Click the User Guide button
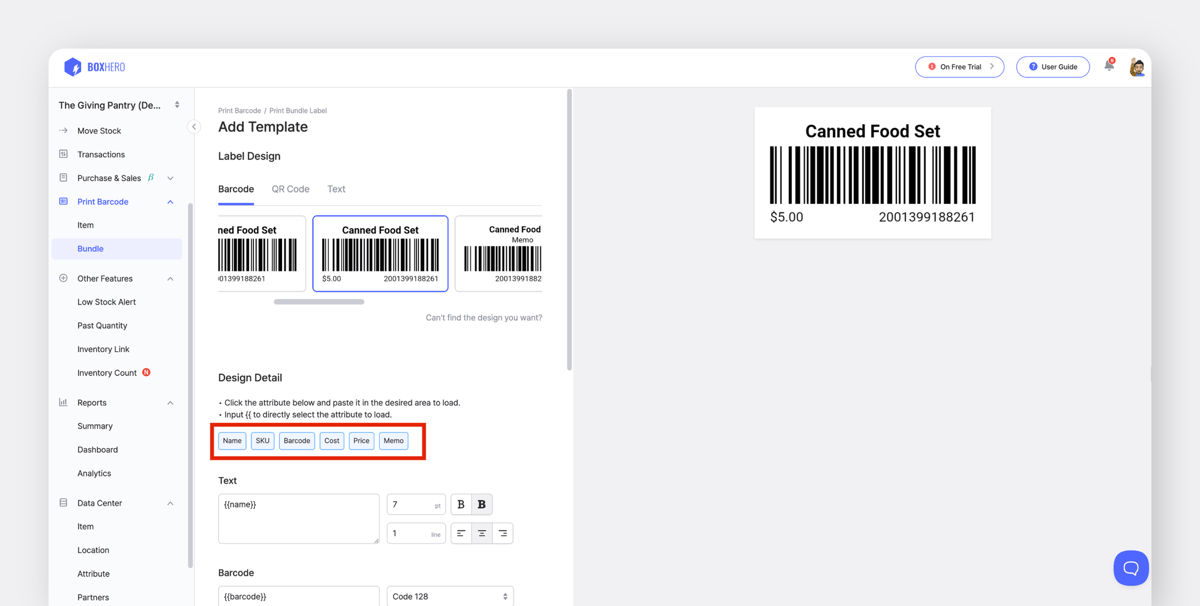1200x606 pixels. 1053,67
